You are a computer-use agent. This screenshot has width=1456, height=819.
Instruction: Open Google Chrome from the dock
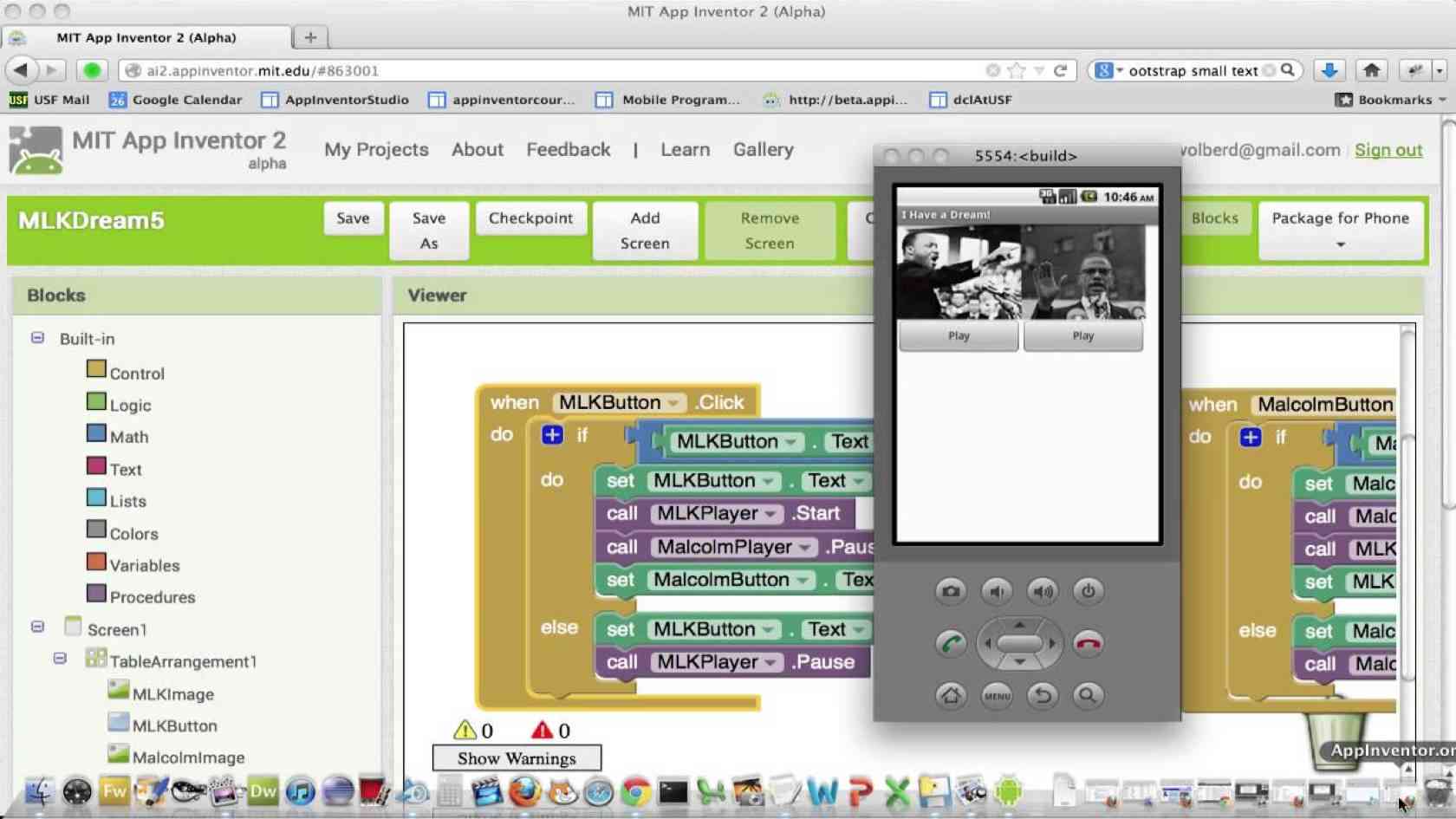coord(636,791)
